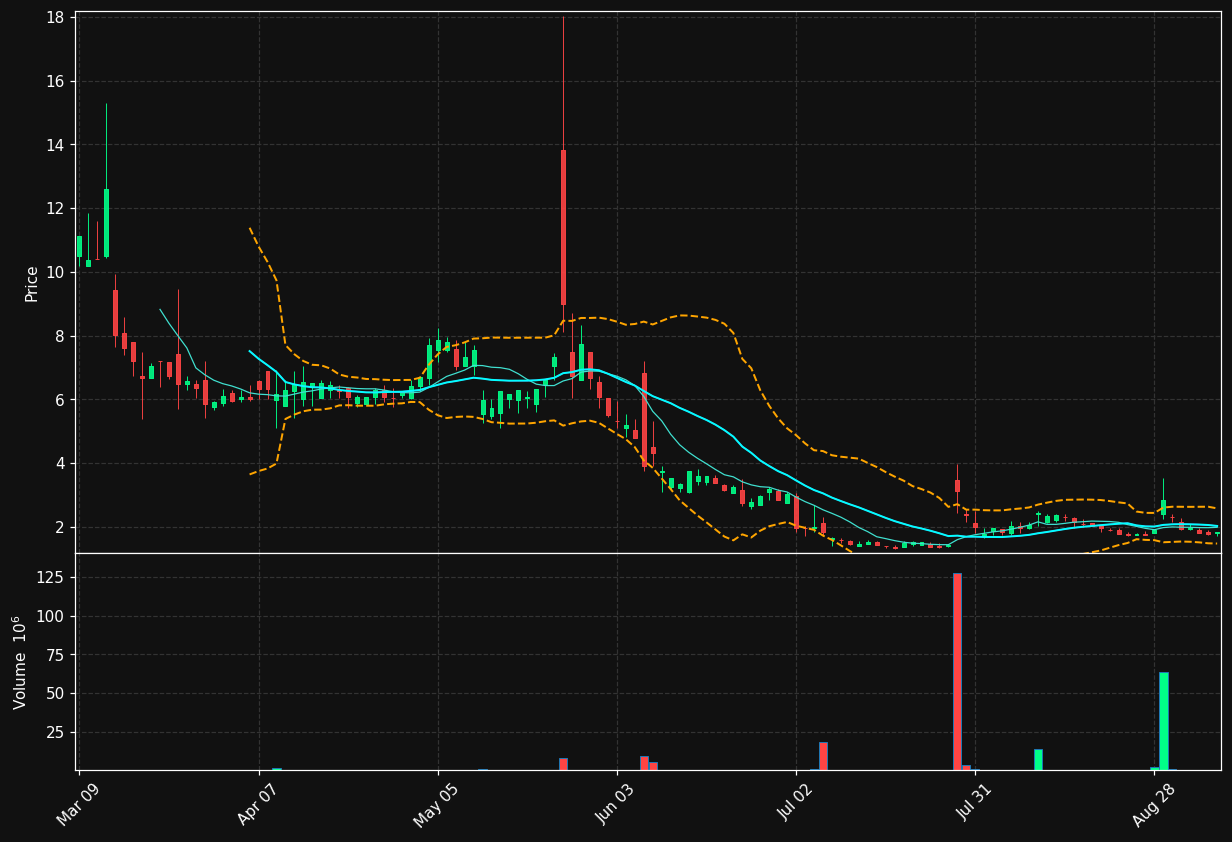
Task: Click the Price axis title
Action: [x=32, y=283]
